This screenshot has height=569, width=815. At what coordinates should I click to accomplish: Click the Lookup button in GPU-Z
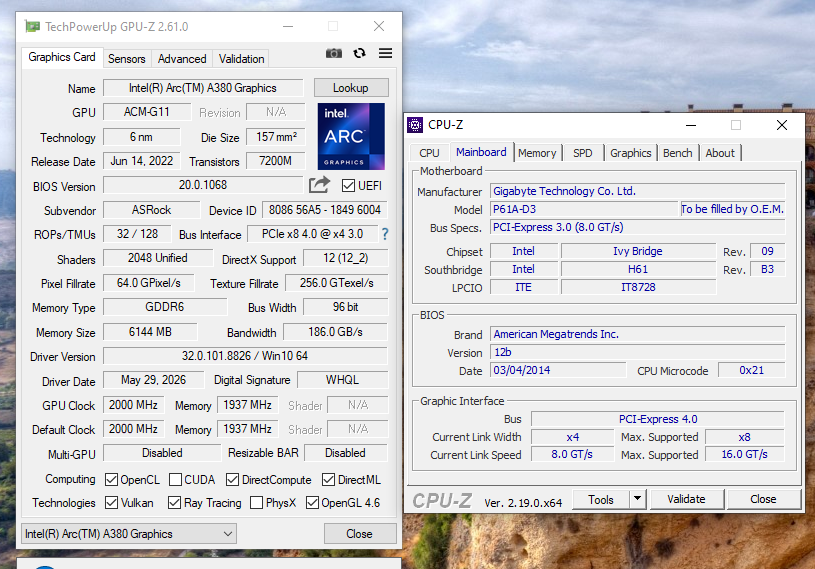pyautogui.click(x=351, y=88)
